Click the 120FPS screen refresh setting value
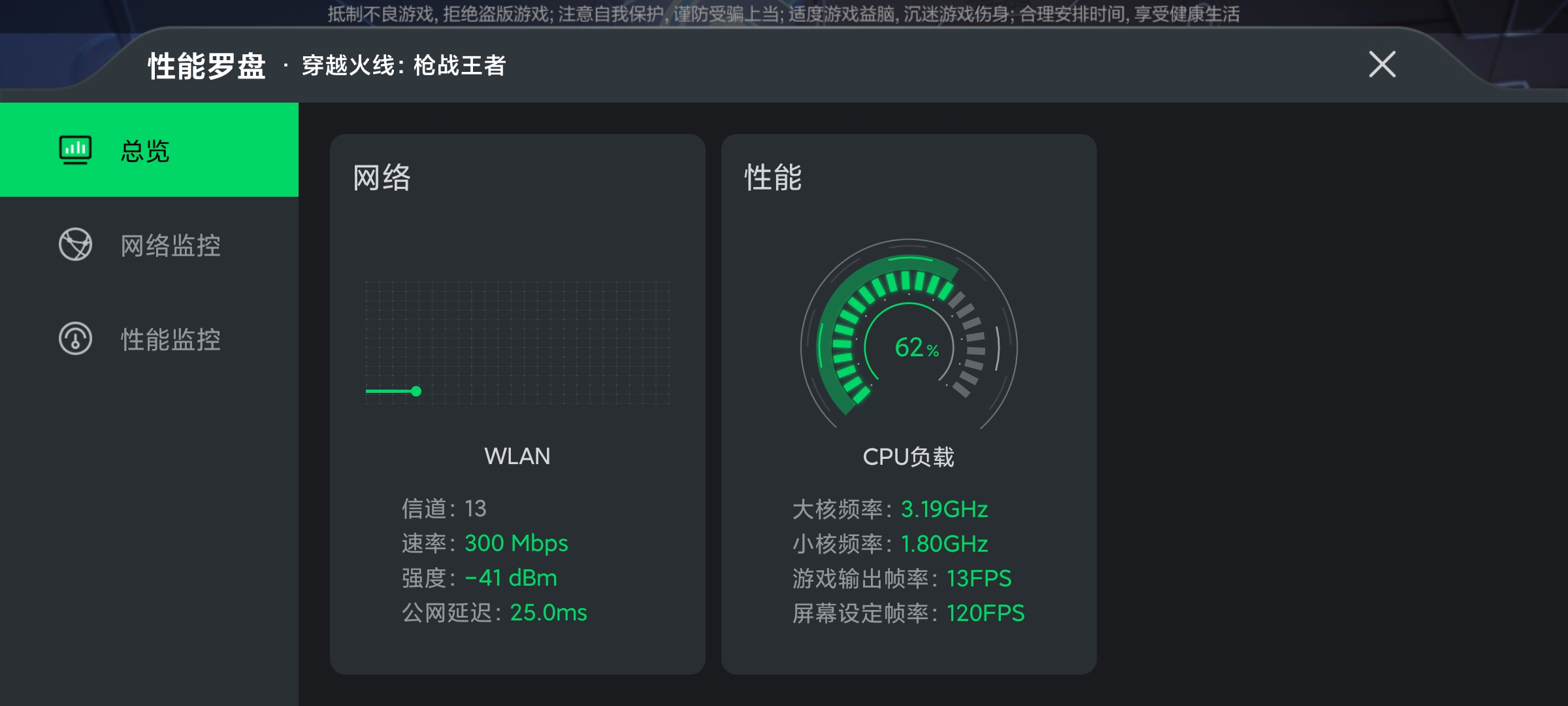Image resolution: width=1568 pixels, height=706 pixels. (985, 613)
